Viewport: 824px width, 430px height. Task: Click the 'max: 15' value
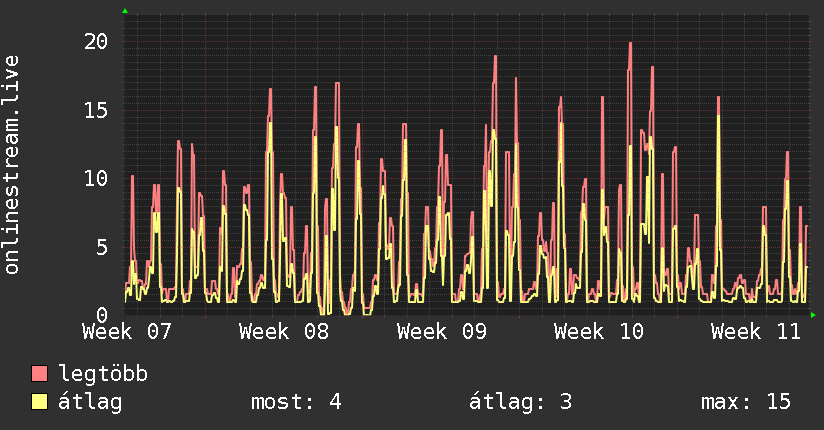click(746, 402)
